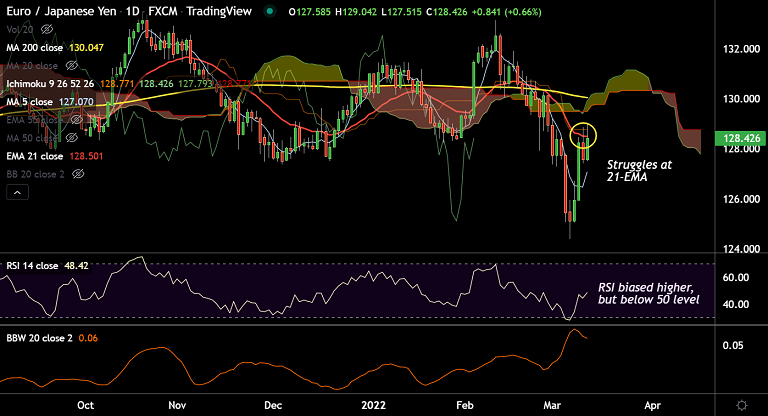The image size is (768, 416).
Task: Select the MA 5 close indicator label
Action: (x=29, y=102)
